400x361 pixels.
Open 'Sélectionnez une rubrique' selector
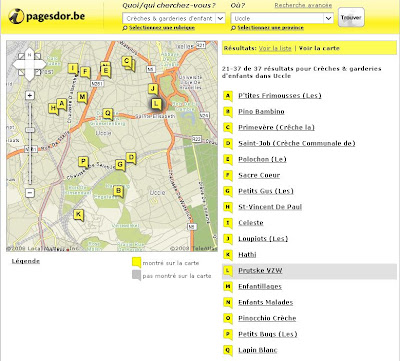click(x=162, y=28)
